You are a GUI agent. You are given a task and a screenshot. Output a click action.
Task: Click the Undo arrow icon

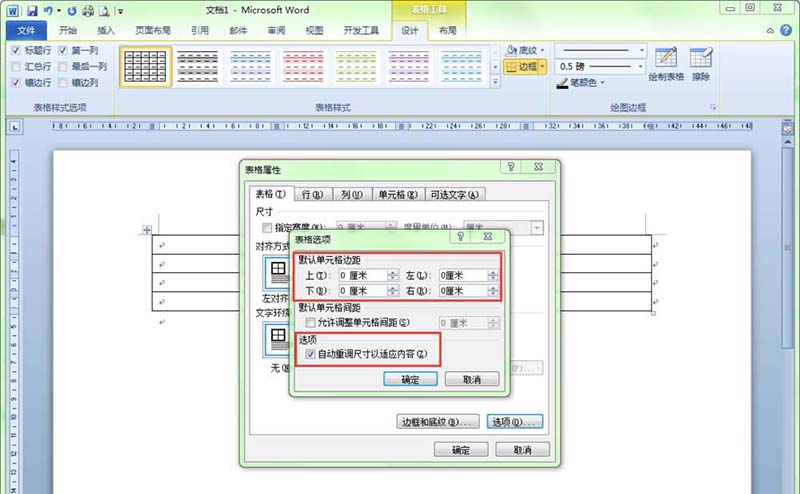point(48,10)
